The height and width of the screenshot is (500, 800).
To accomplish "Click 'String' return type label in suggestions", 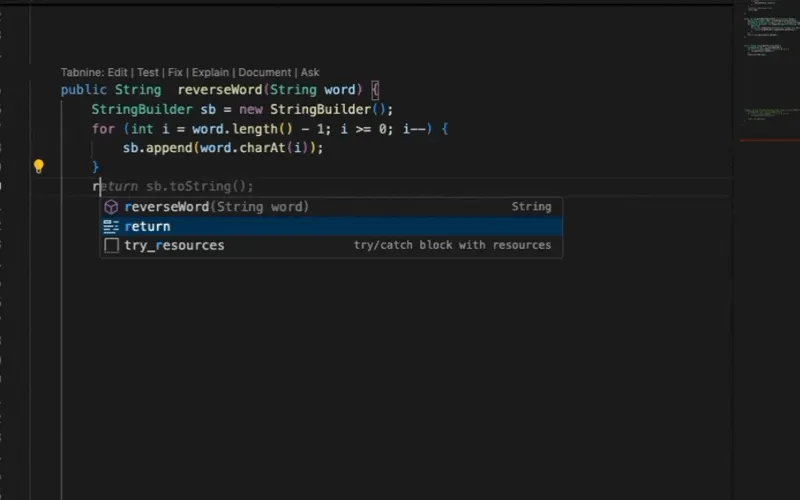I will [531, 207].
